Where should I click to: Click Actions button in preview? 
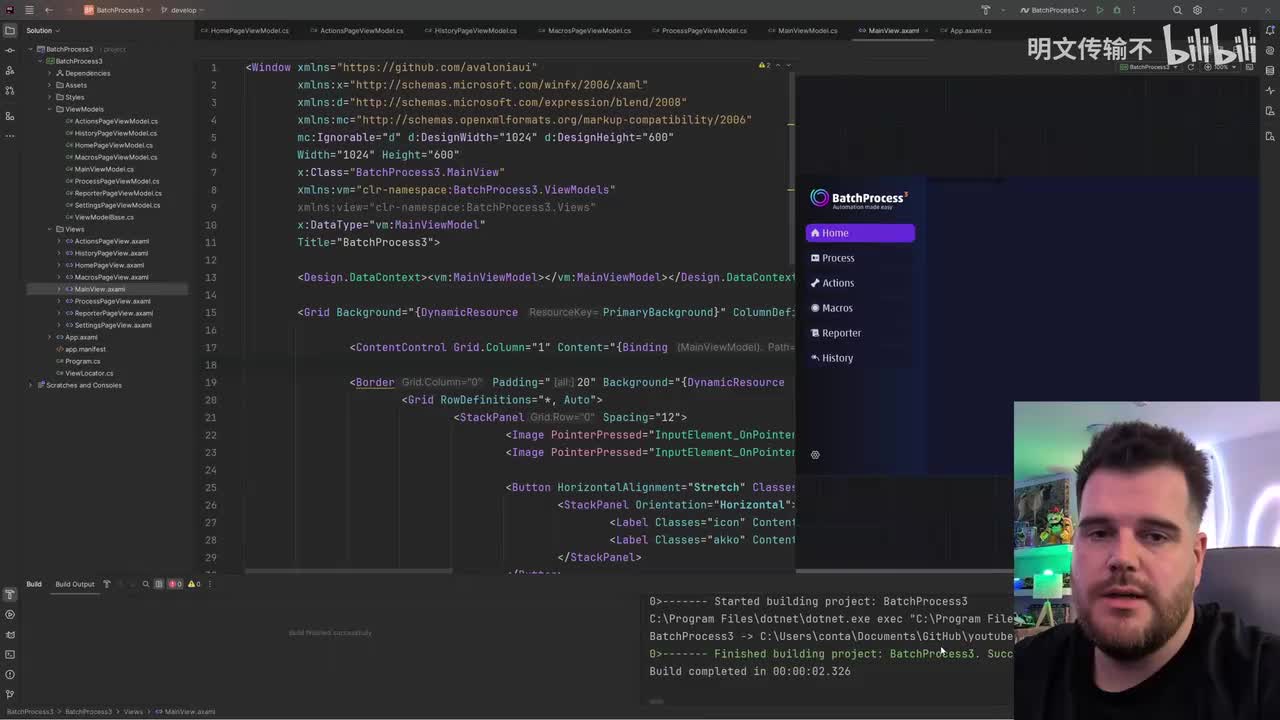860,283
